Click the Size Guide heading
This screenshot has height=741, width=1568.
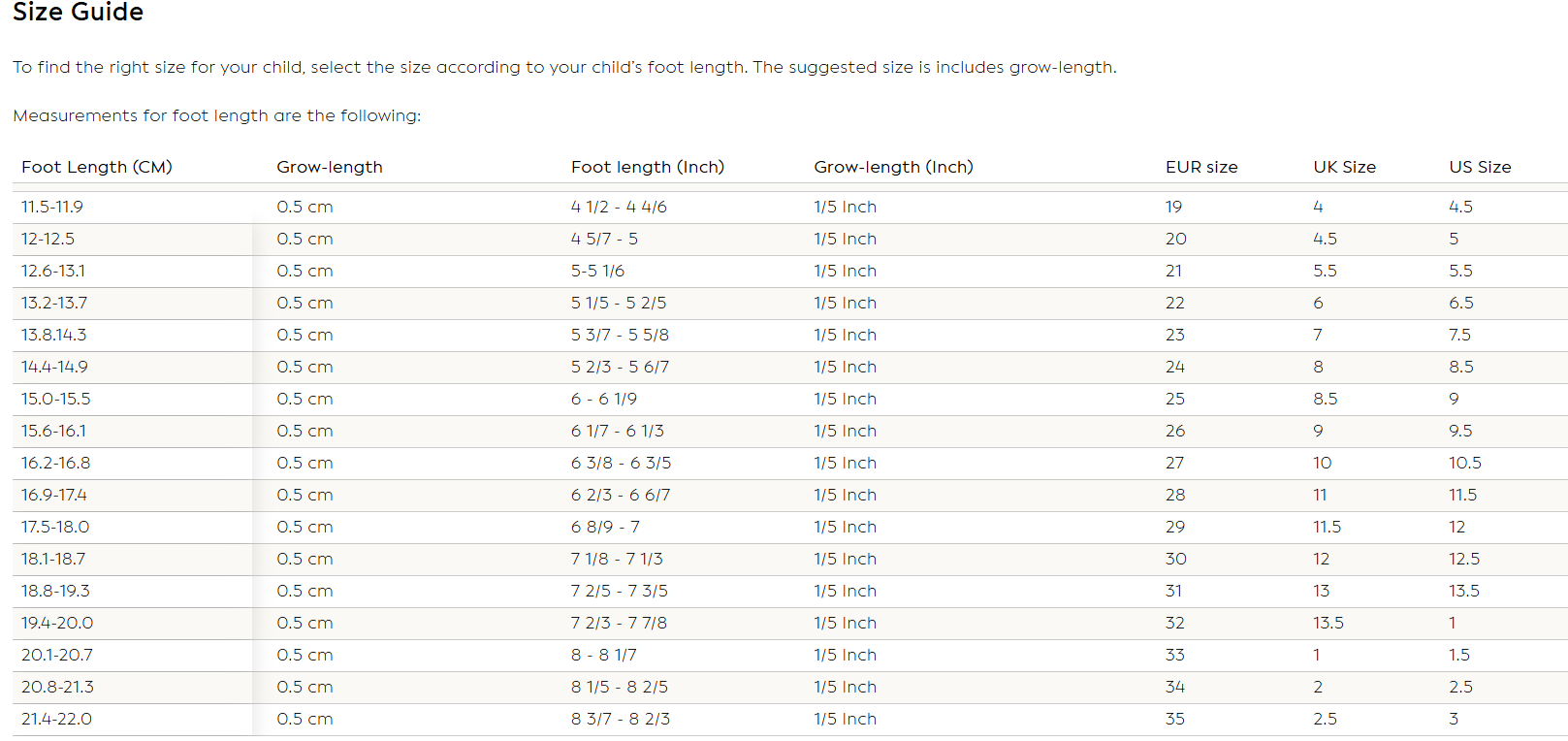78,13
